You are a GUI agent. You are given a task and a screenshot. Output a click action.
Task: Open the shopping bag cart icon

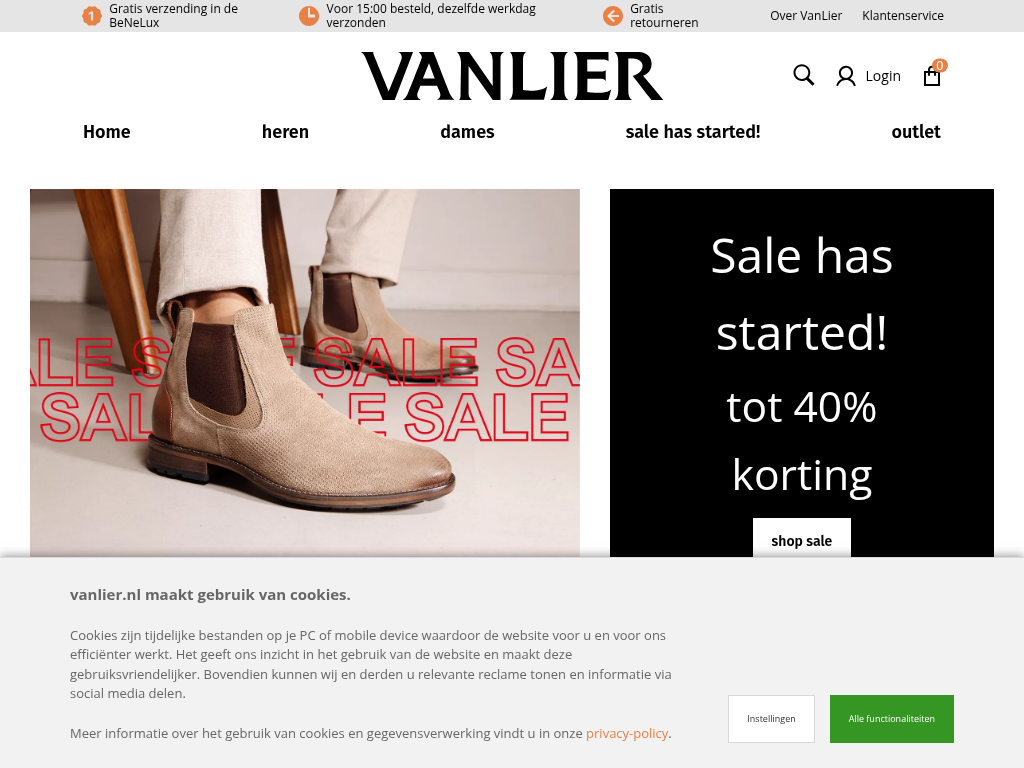coord(932,77)
